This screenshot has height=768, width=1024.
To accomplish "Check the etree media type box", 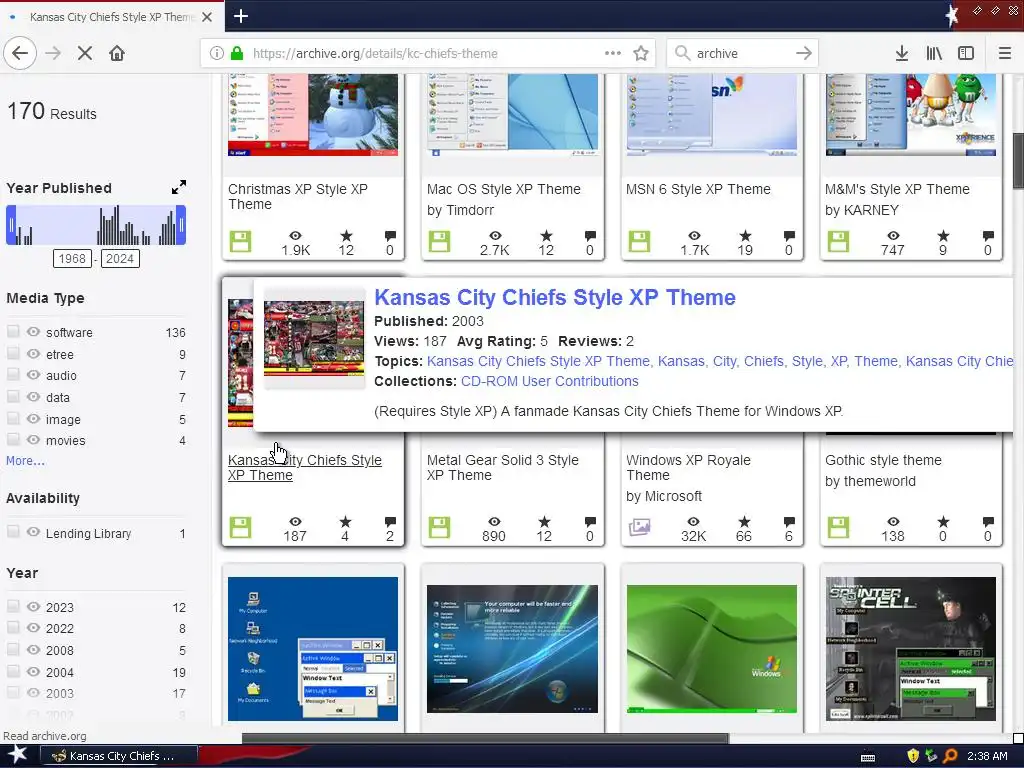I will [13, 353].
